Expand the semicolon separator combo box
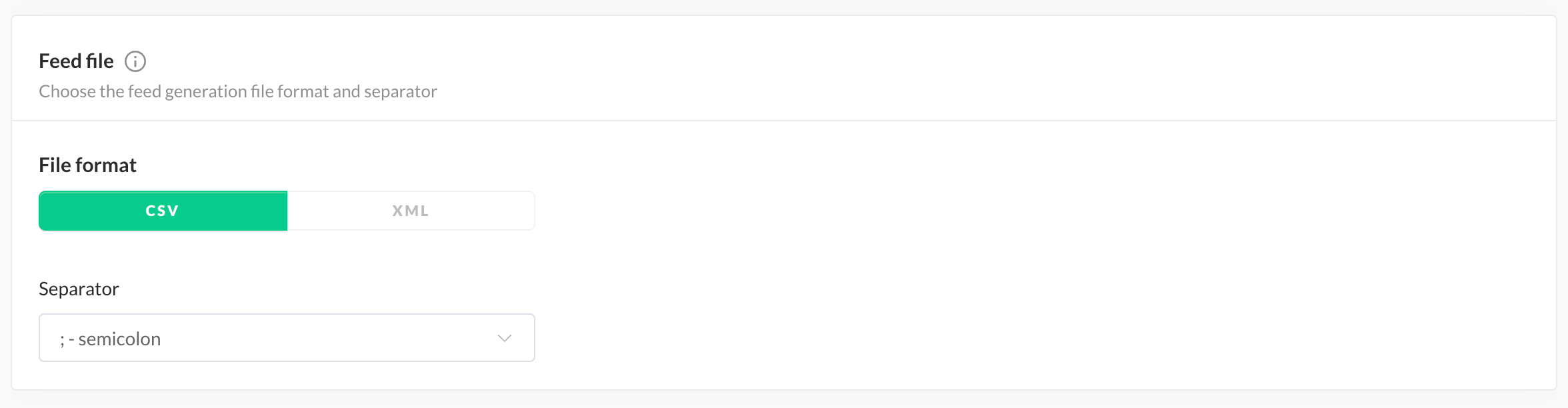1568x408 pixels. click(287, 338)
